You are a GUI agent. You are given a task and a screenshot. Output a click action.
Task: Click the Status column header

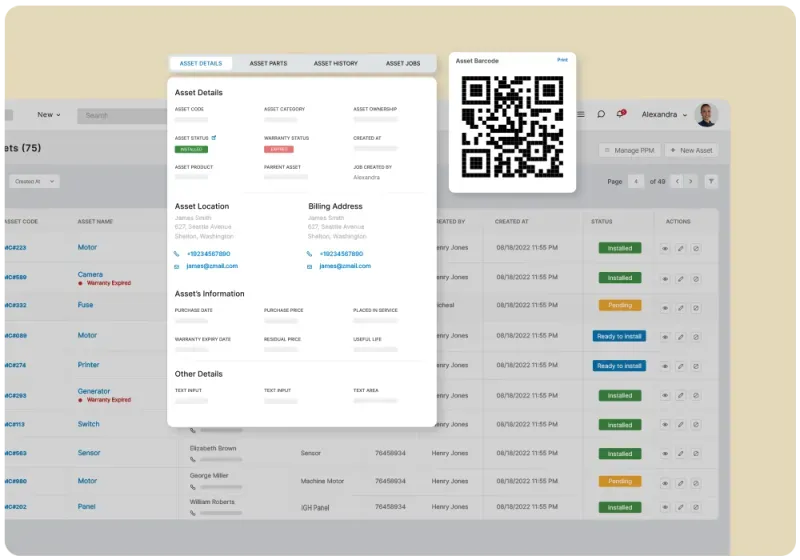click(602, 221)
